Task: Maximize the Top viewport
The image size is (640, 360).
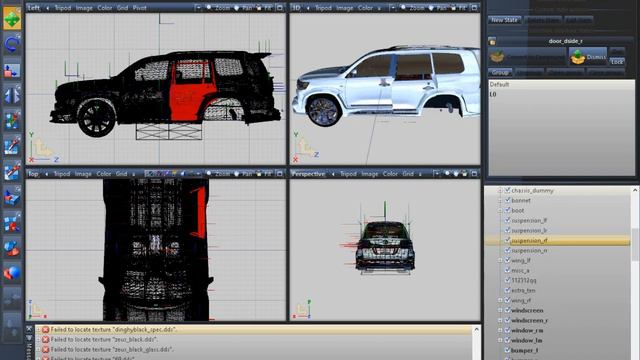Action: (280, 174)
